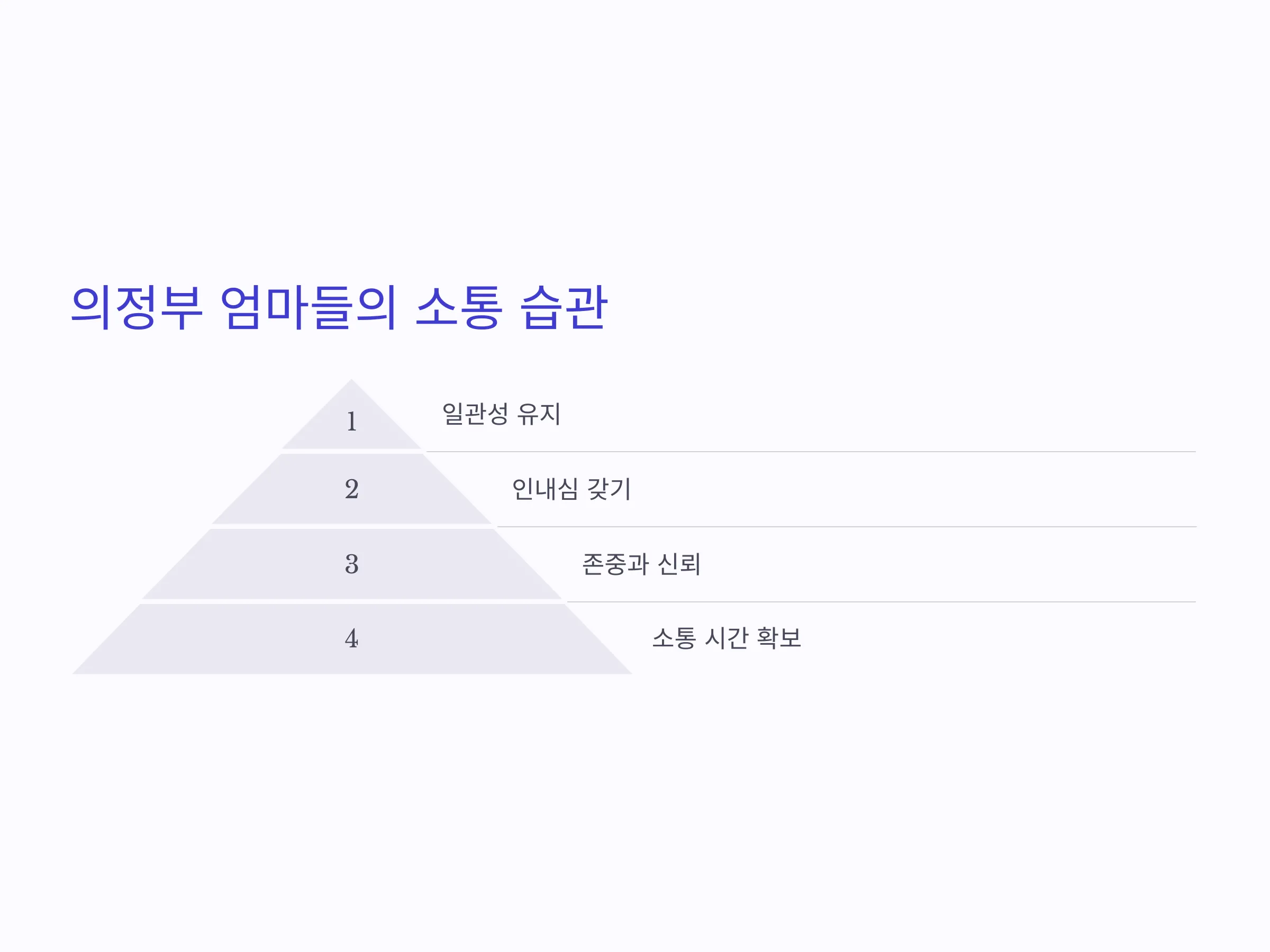Select divider line below '일관성 유지'
Viewport: 1270px width, 952px height.
[x=811, y=452]
